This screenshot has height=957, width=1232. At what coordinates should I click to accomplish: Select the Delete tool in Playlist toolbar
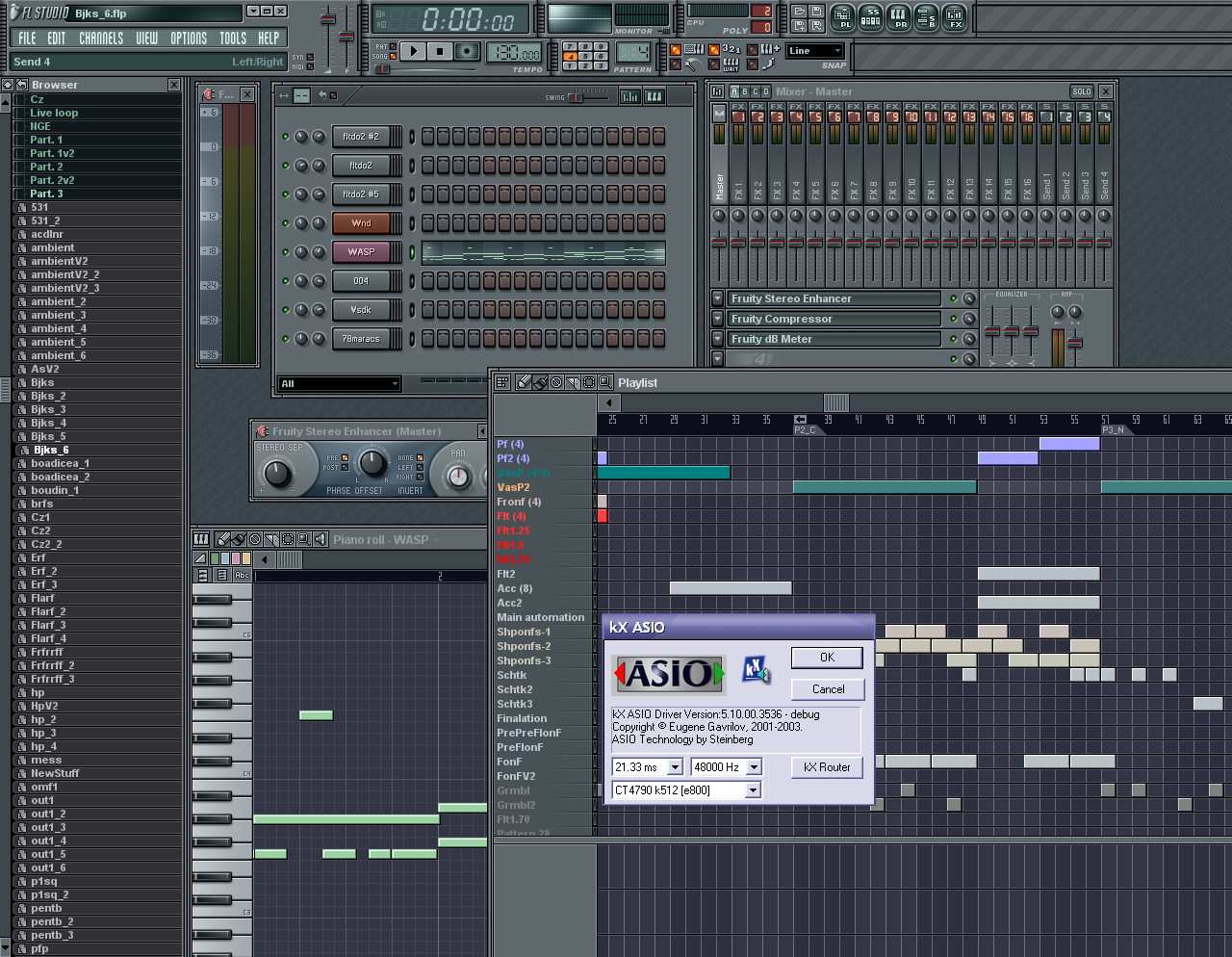coord(556,382)
